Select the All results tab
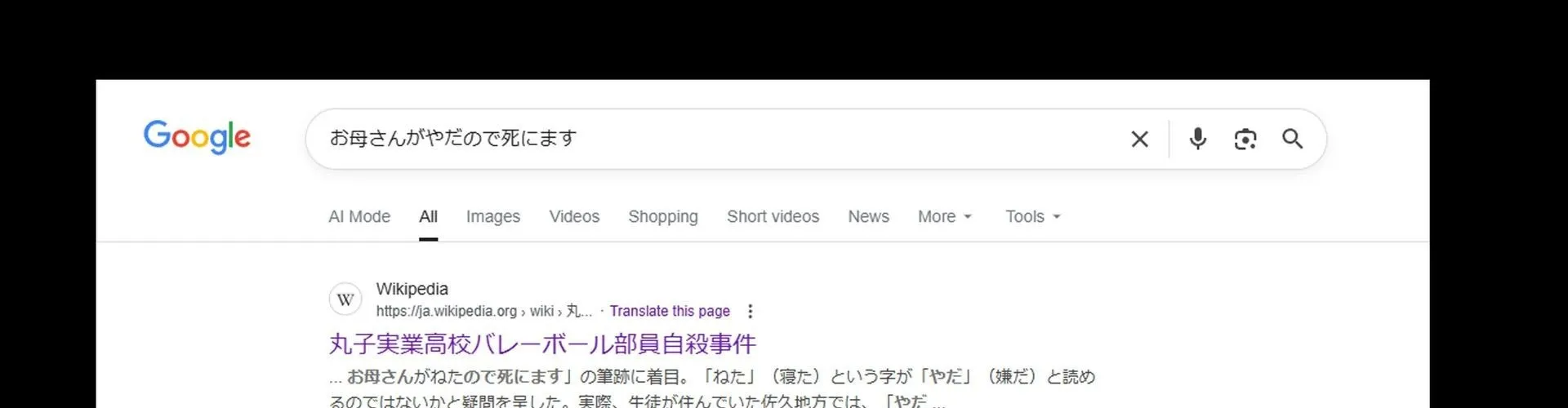The height and width of the screenshot is (408, 1568). pyautogui.click(x=428, y=216)
